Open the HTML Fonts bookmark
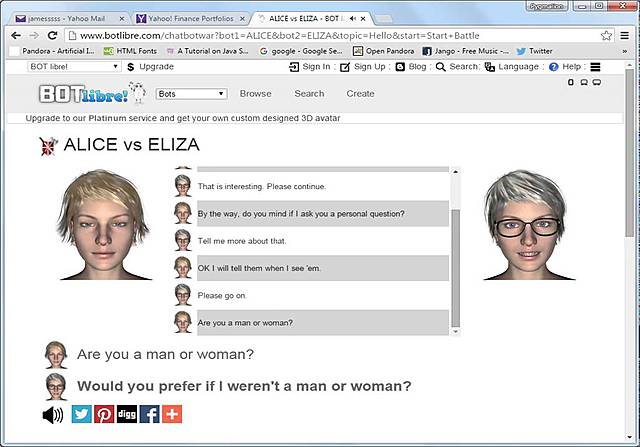This screenshot has width=640, height=447. point(131,51)
